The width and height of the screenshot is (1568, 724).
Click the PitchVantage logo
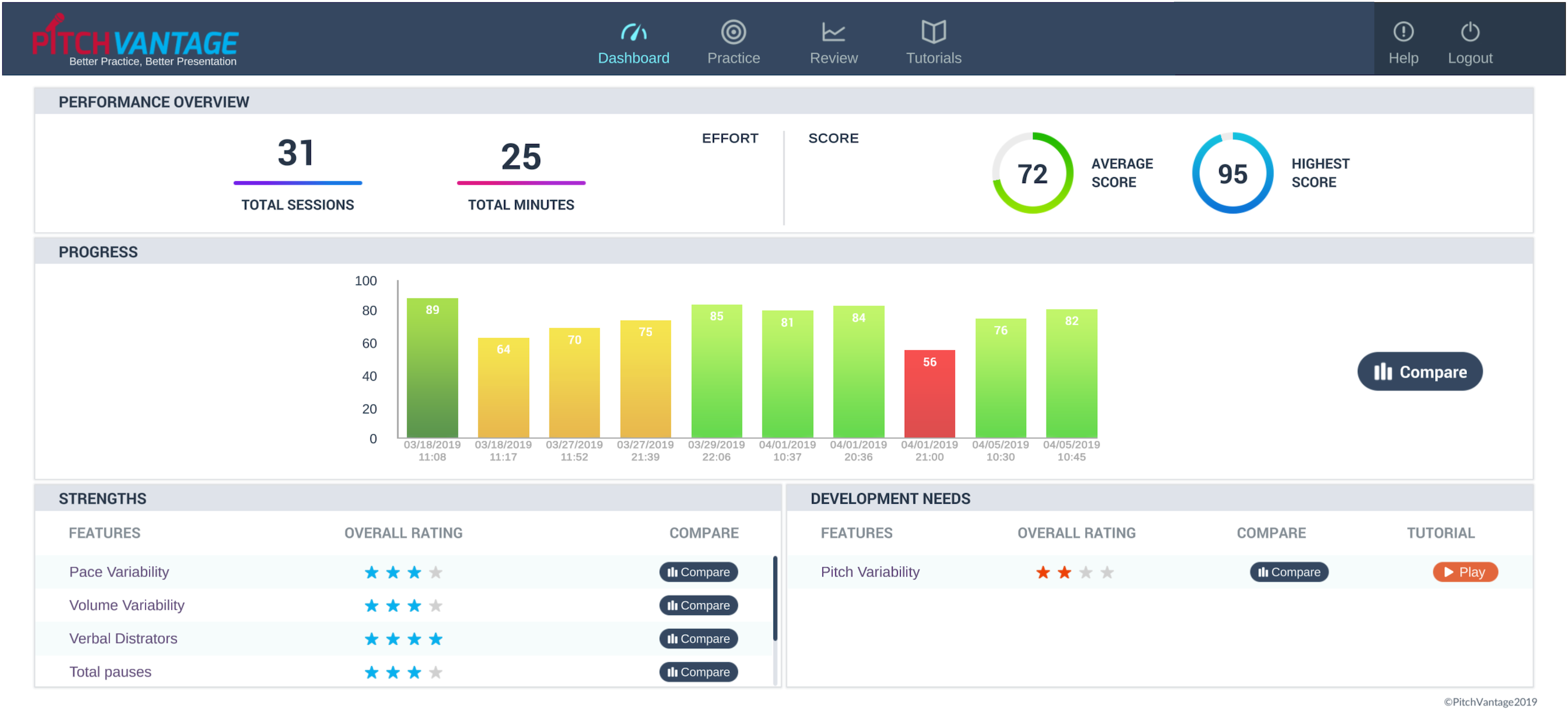coord(135,41)
